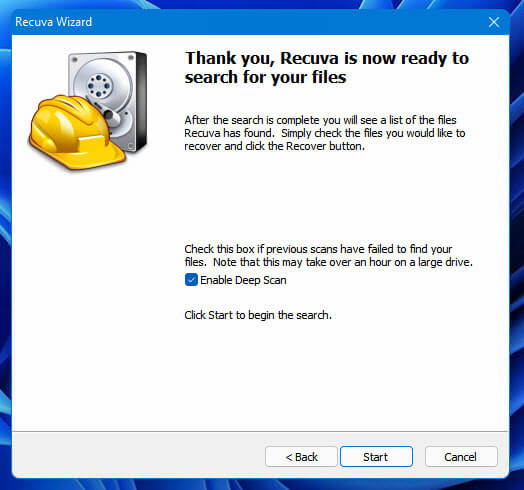Enable Deep Scan checkbox
524x490 pixels.
(191, 280)
